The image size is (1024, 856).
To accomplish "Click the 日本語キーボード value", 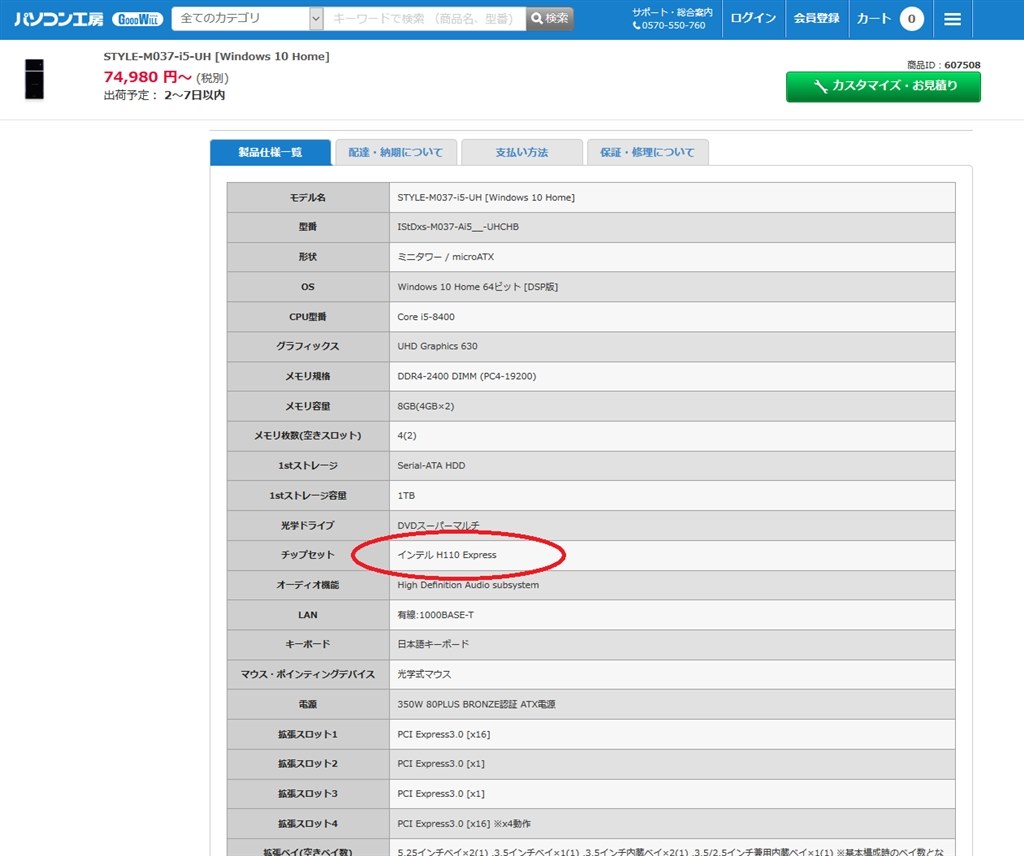I will 433,644.
